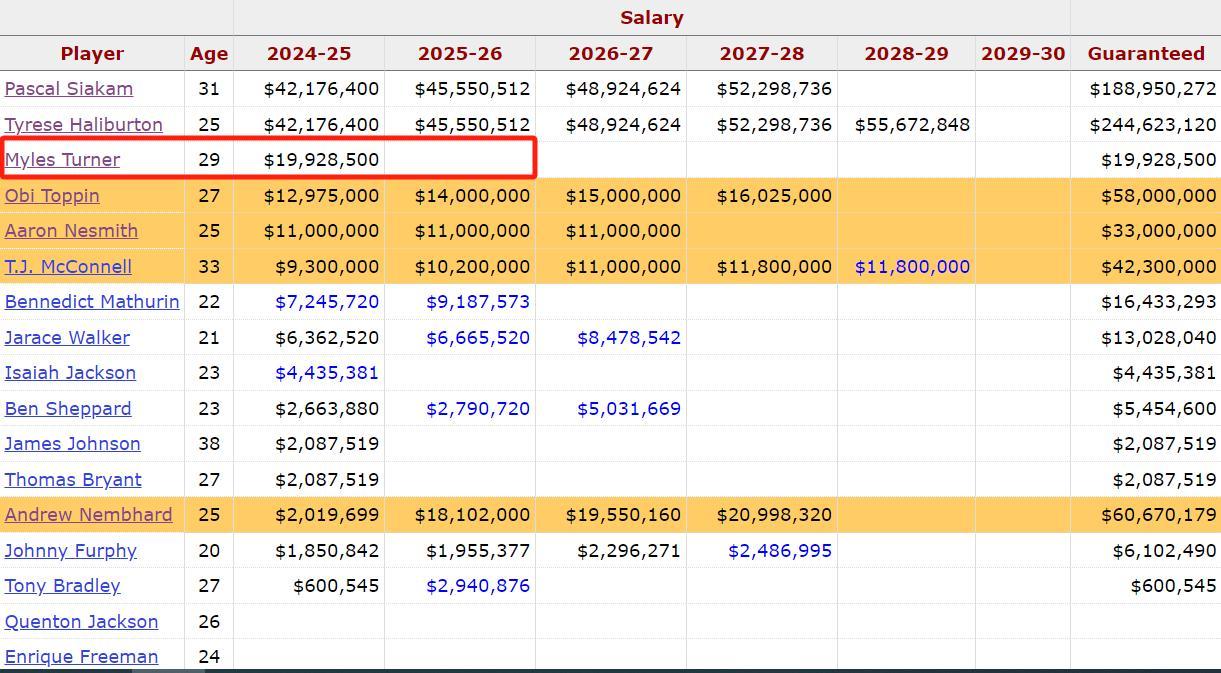This screenshot has height=673, width=1221.
Task: Click the Salary group header
Action: [x=652, y=18]
